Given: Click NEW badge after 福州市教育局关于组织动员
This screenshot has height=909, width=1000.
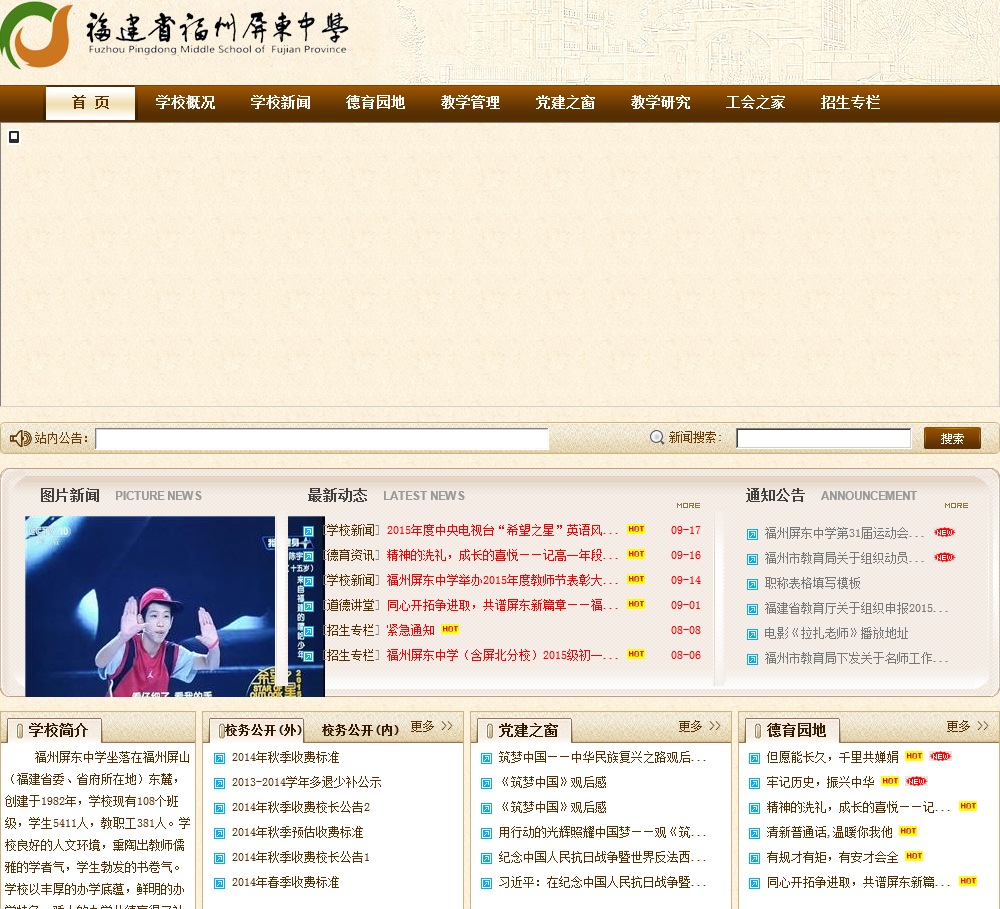Looking at the screenshot, I should point(945,557).
